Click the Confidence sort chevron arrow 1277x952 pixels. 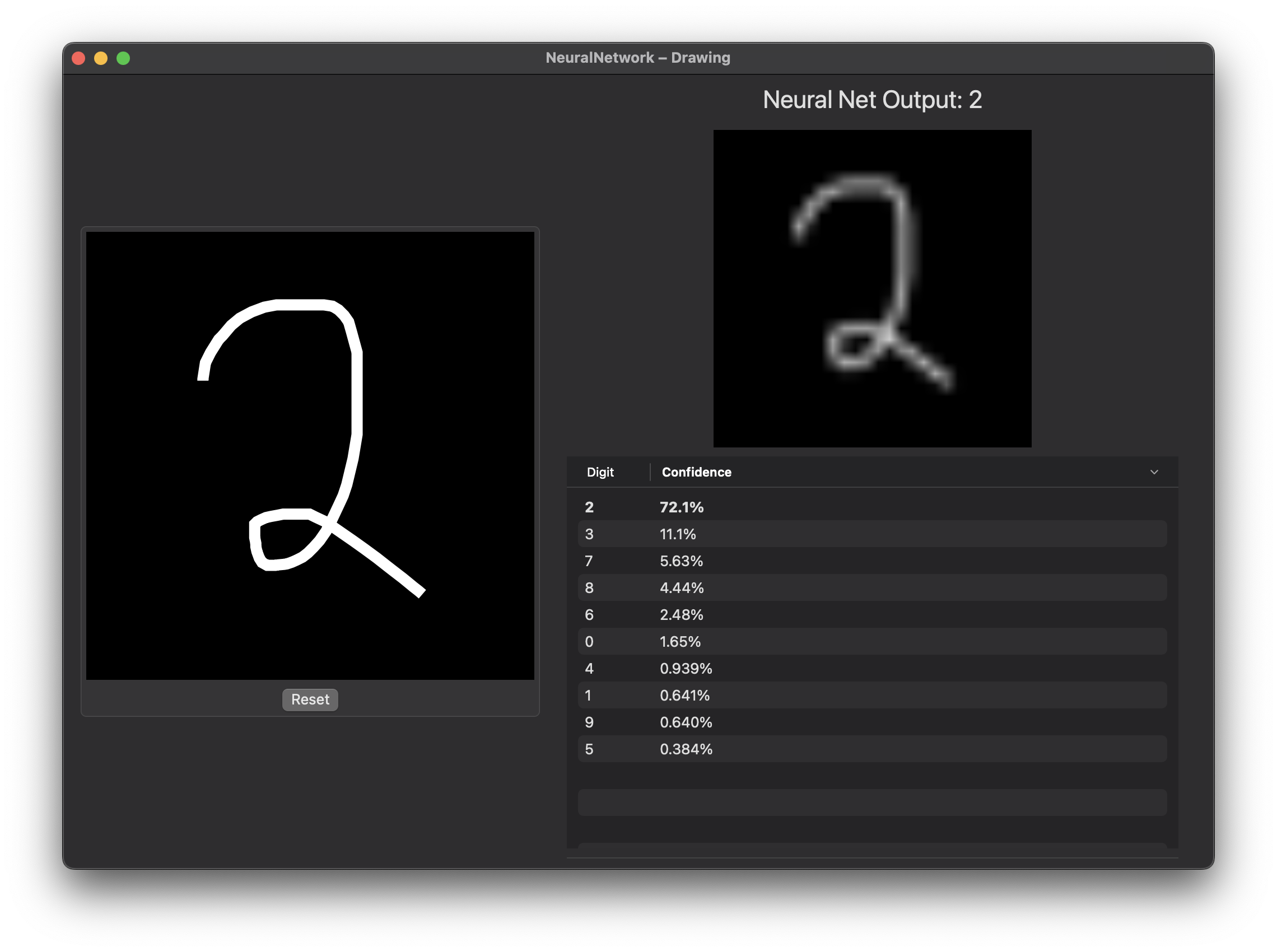(1154, 472)
